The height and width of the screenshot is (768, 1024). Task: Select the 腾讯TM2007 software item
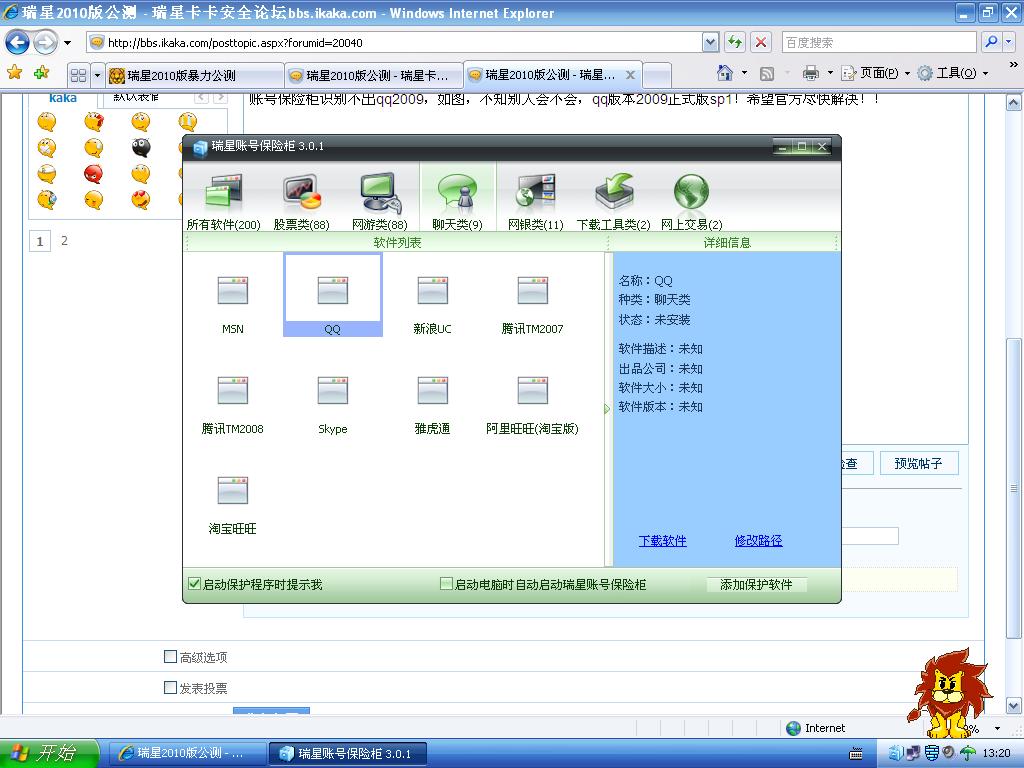[x=532, y=304]
